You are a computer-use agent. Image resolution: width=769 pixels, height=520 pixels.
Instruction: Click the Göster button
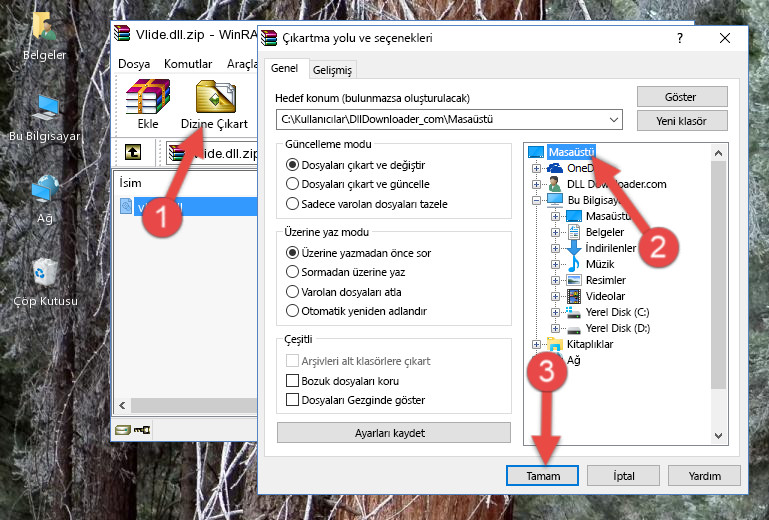(682, 97)
